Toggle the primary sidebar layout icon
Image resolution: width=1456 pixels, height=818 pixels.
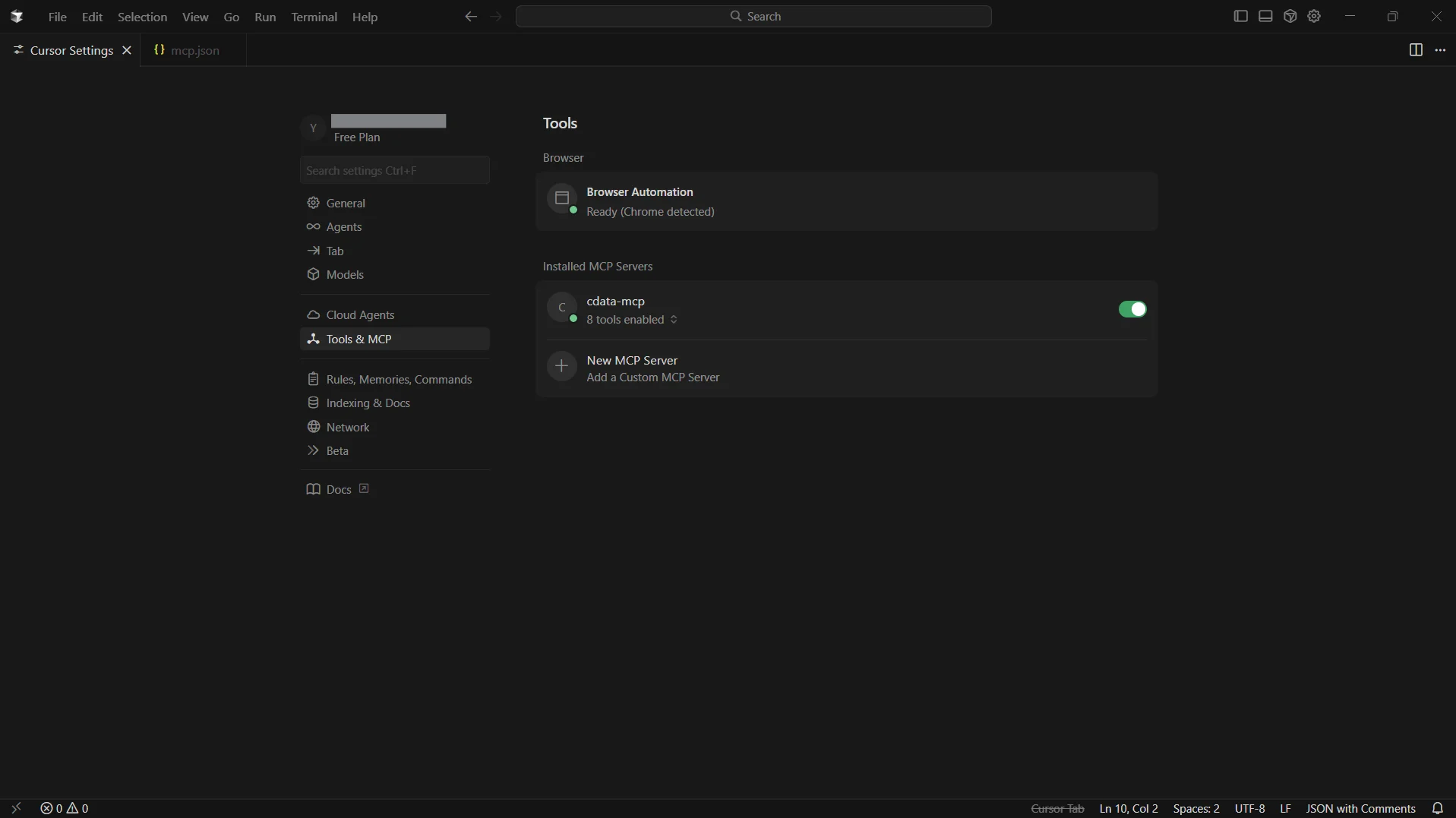coord(1240,16)
